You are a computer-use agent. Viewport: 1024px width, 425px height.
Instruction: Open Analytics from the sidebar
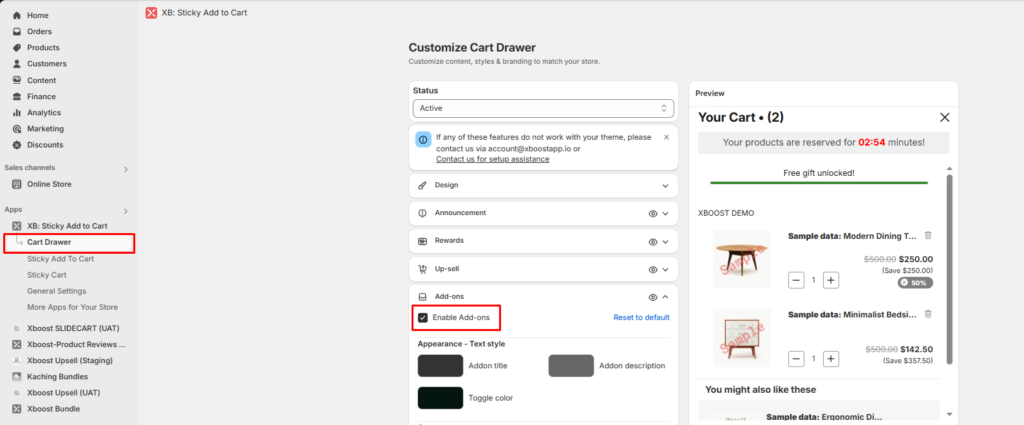coord(44,113)
